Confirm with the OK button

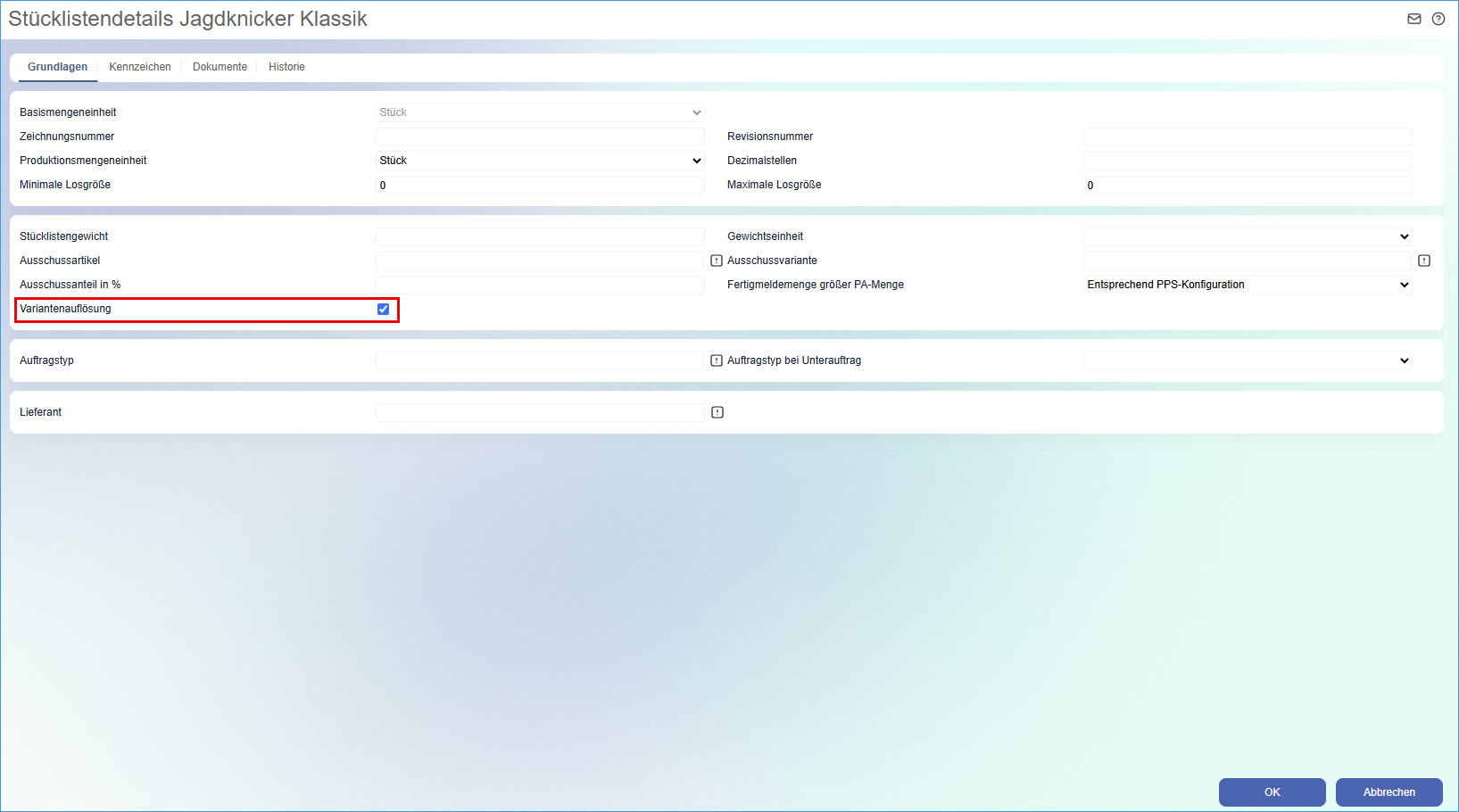[1272, 792]
